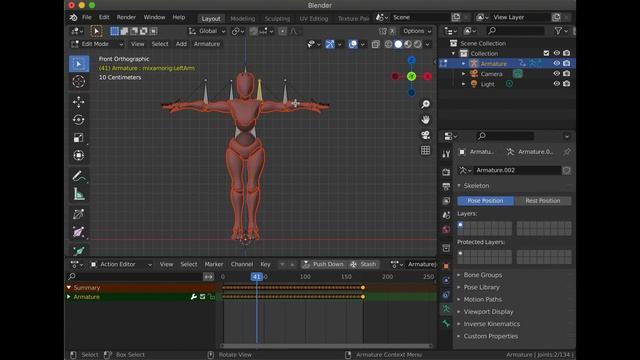The height and width of the screenshot is (360, 640).
Task: Expand the Motion Paths panel
Action: 482,300
